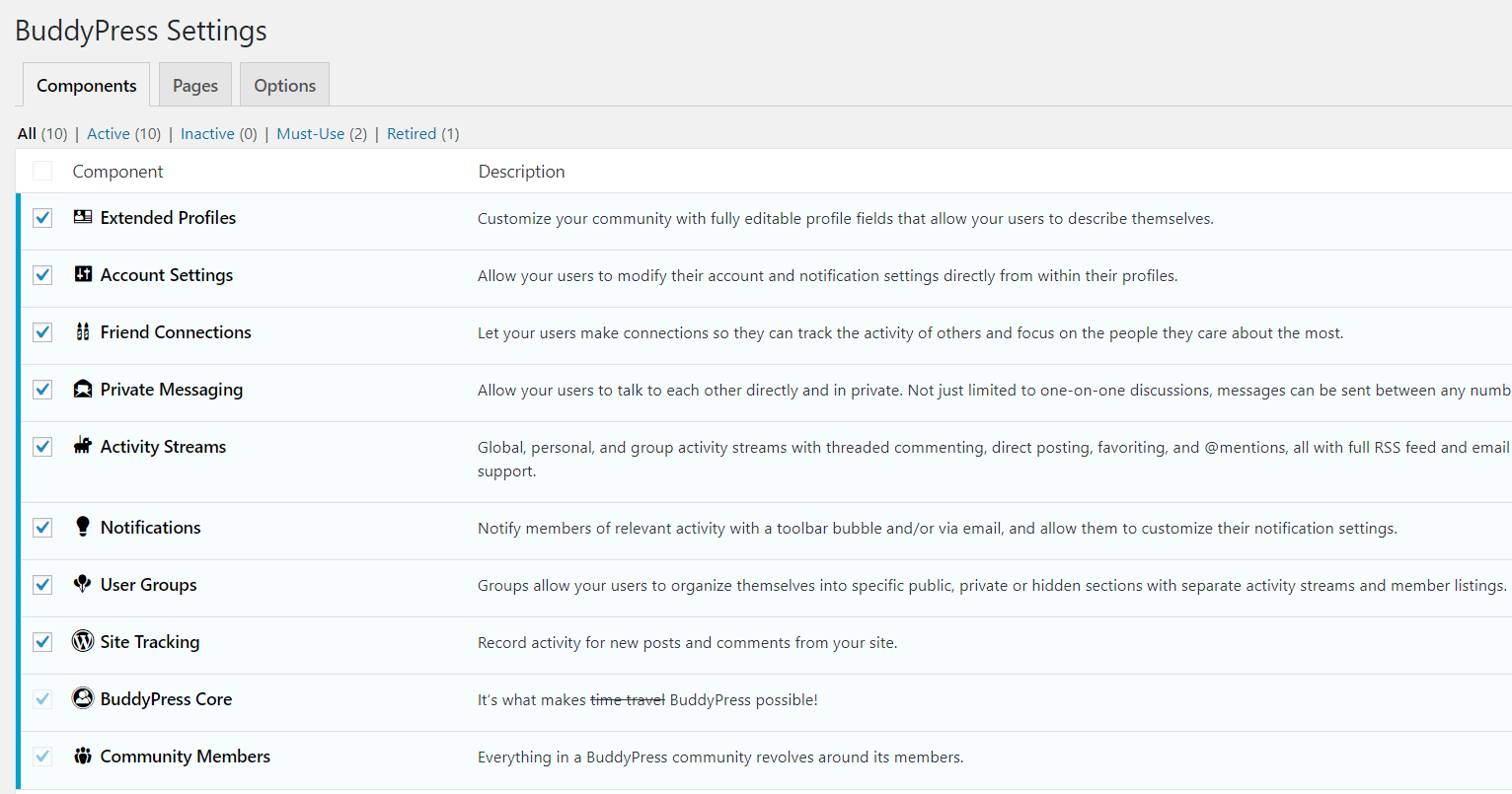Click the Notifications lightbulb icon
Image resolution: width=1512 pixels, height=794 pixels.
coord(83,527)
